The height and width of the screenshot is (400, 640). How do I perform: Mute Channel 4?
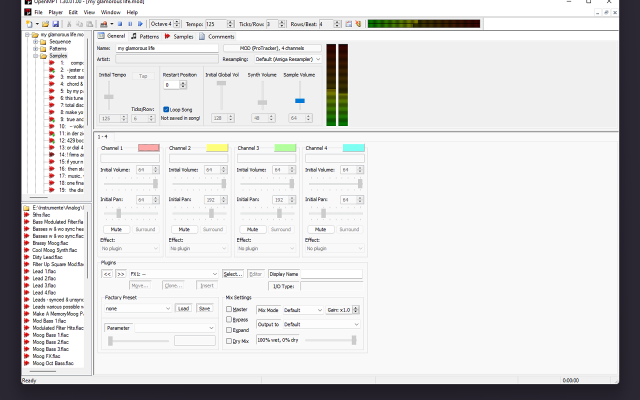coord(321,229)
